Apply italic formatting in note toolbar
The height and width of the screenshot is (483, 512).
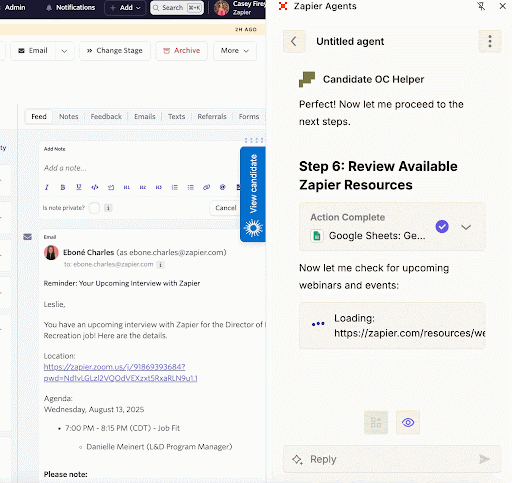pyautogui.click(x=47, y=187)
